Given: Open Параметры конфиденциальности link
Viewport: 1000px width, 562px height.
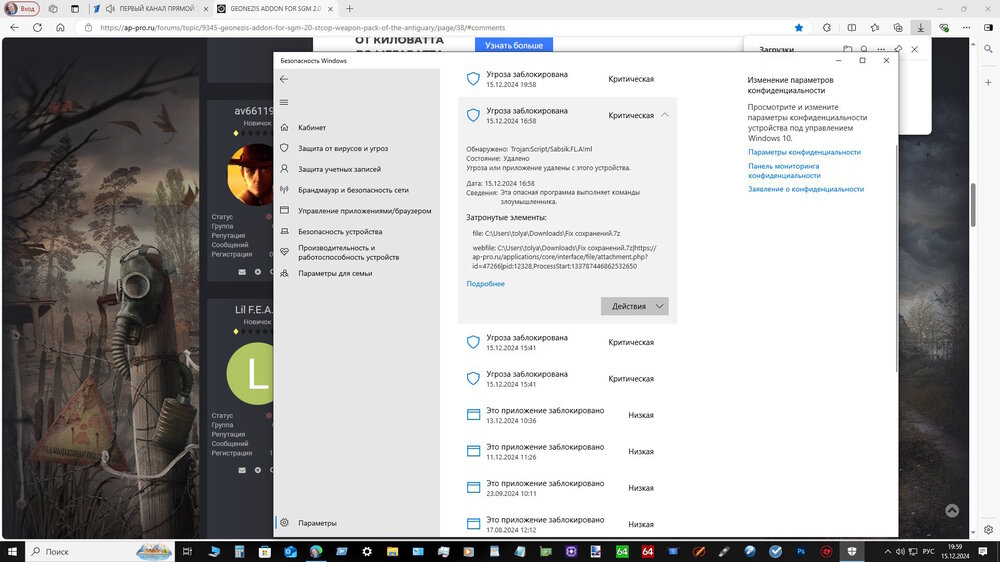Looking at the screenshot, I should tap(804, 152).
